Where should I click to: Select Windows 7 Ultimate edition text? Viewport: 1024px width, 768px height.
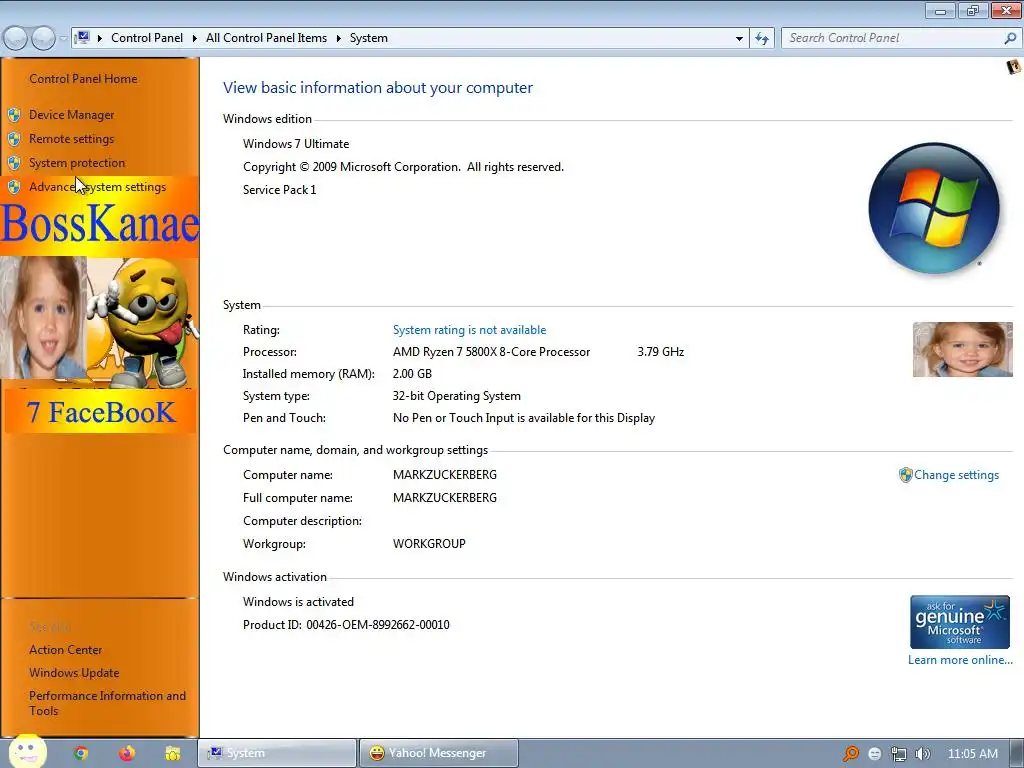click(296, 144)
